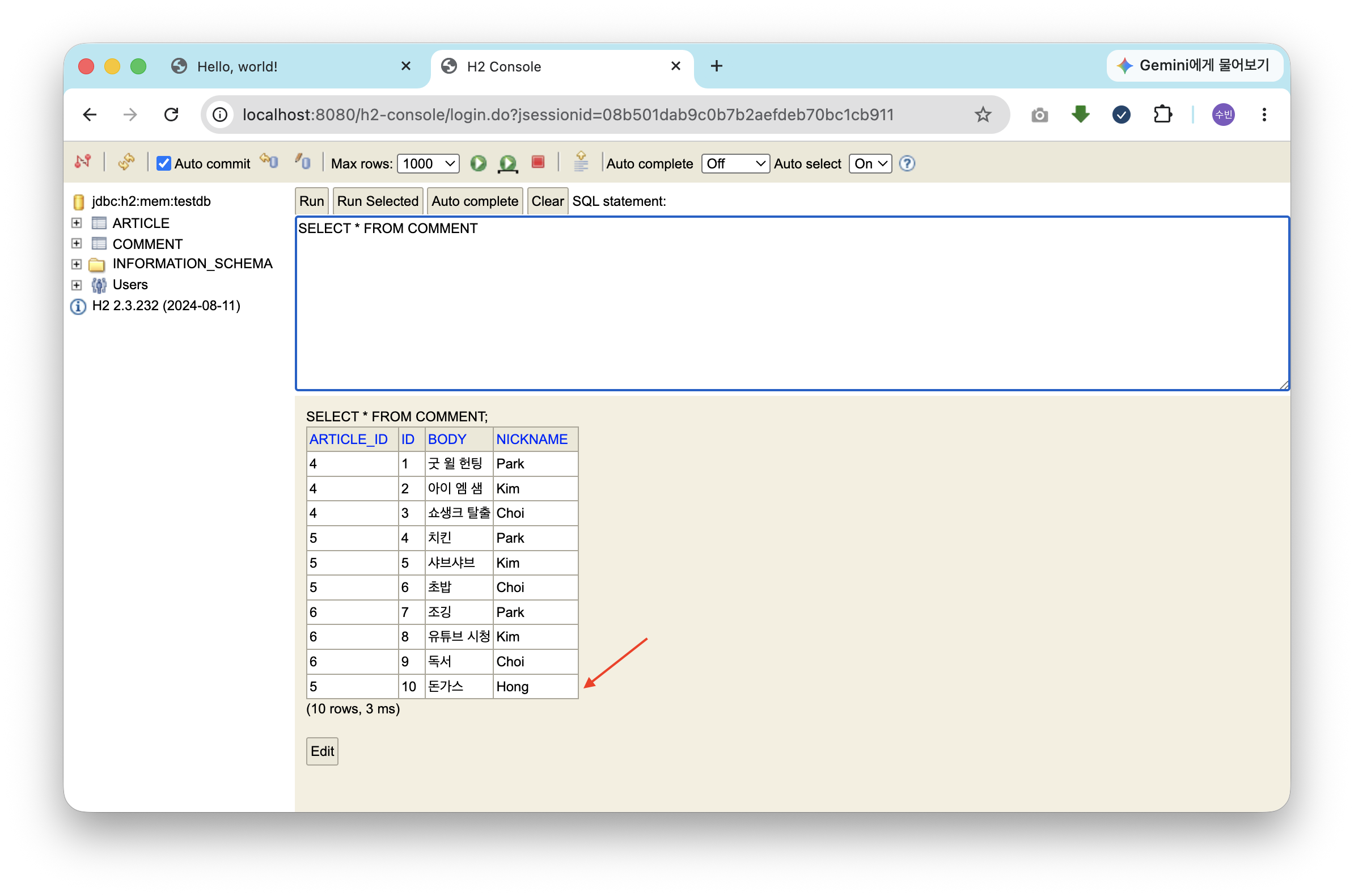Select the COMMENT table in tree
Screen dimensions: 1354x896
[x=147, y=244]
